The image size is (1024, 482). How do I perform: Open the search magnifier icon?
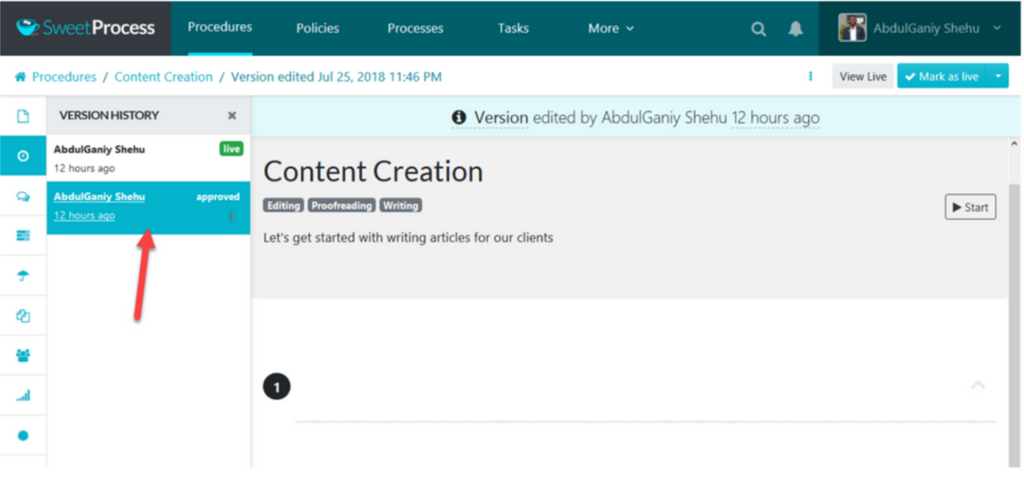[758, 29]
